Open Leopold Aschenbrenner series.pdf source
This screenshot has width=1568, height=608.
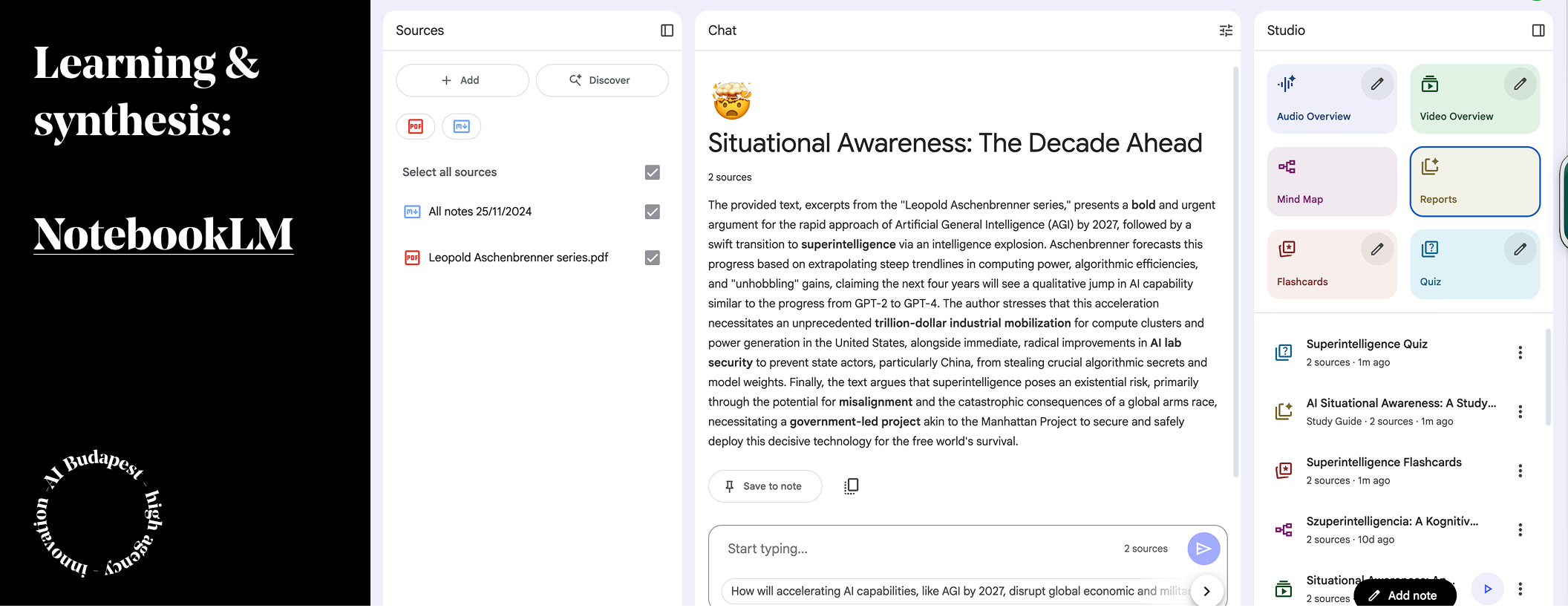tap(518, 258)
